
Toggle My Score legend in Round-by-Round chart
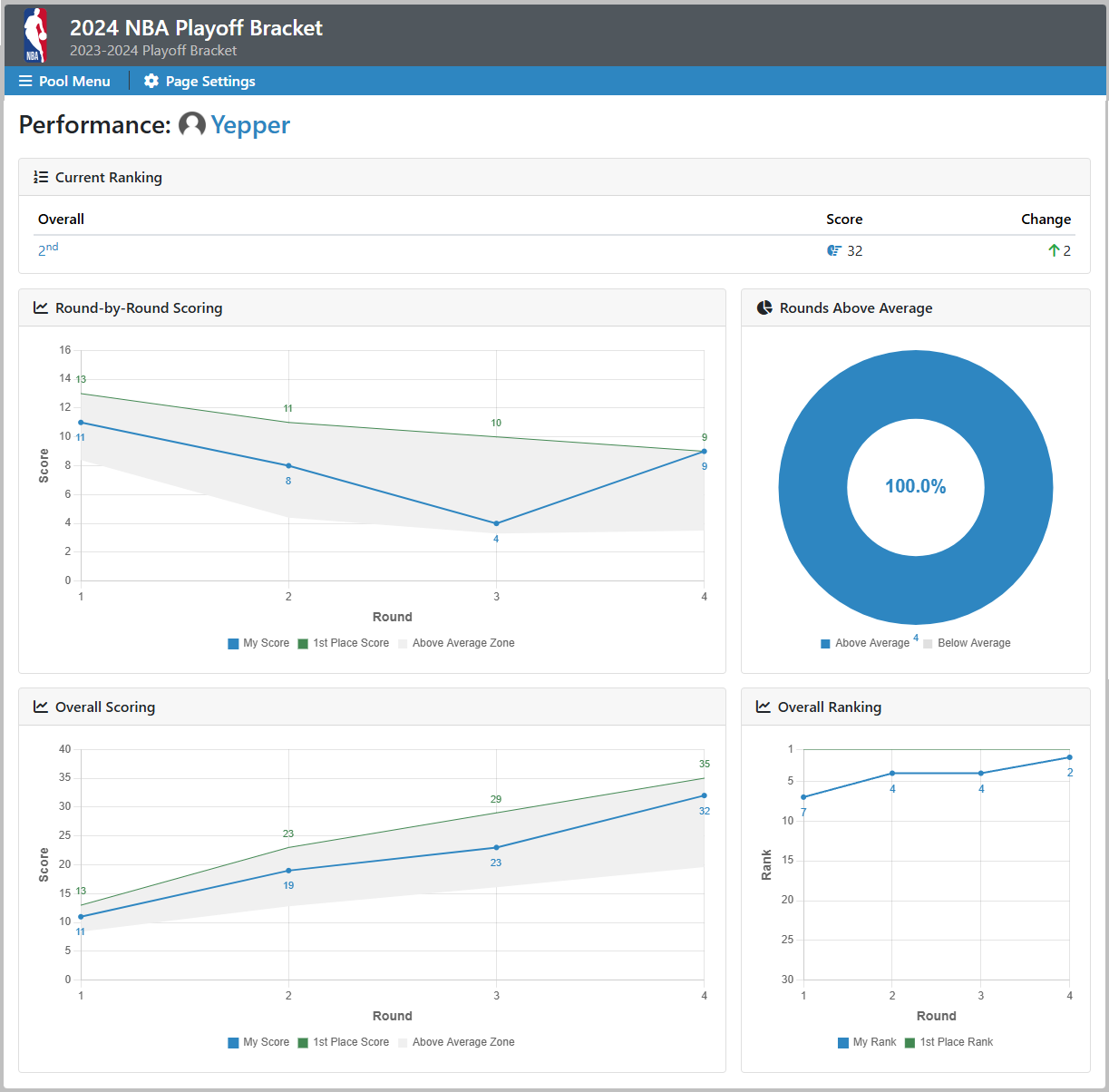[258, 643]
